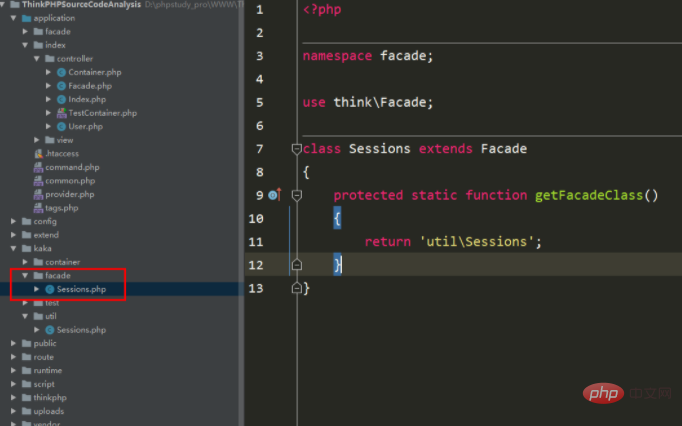Collapse the index folder arrow
Screen dimensions: 682x426
coord(25,45)
